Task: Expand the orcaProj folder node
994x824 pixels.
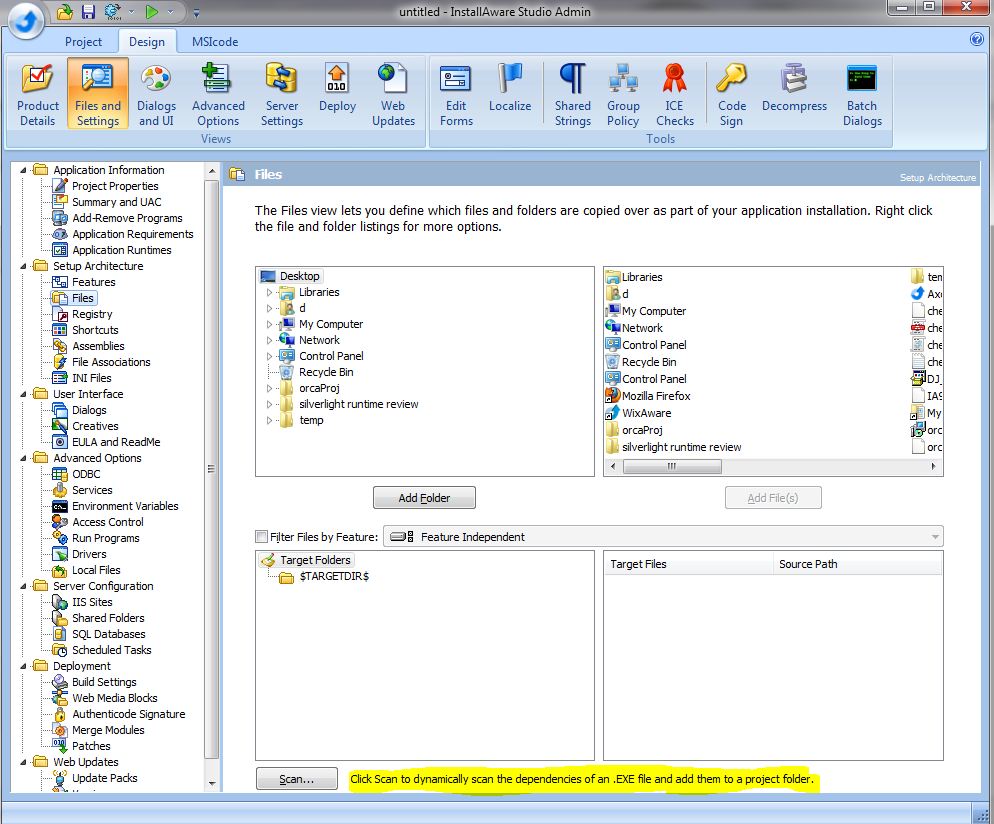Action: point(269,388)
